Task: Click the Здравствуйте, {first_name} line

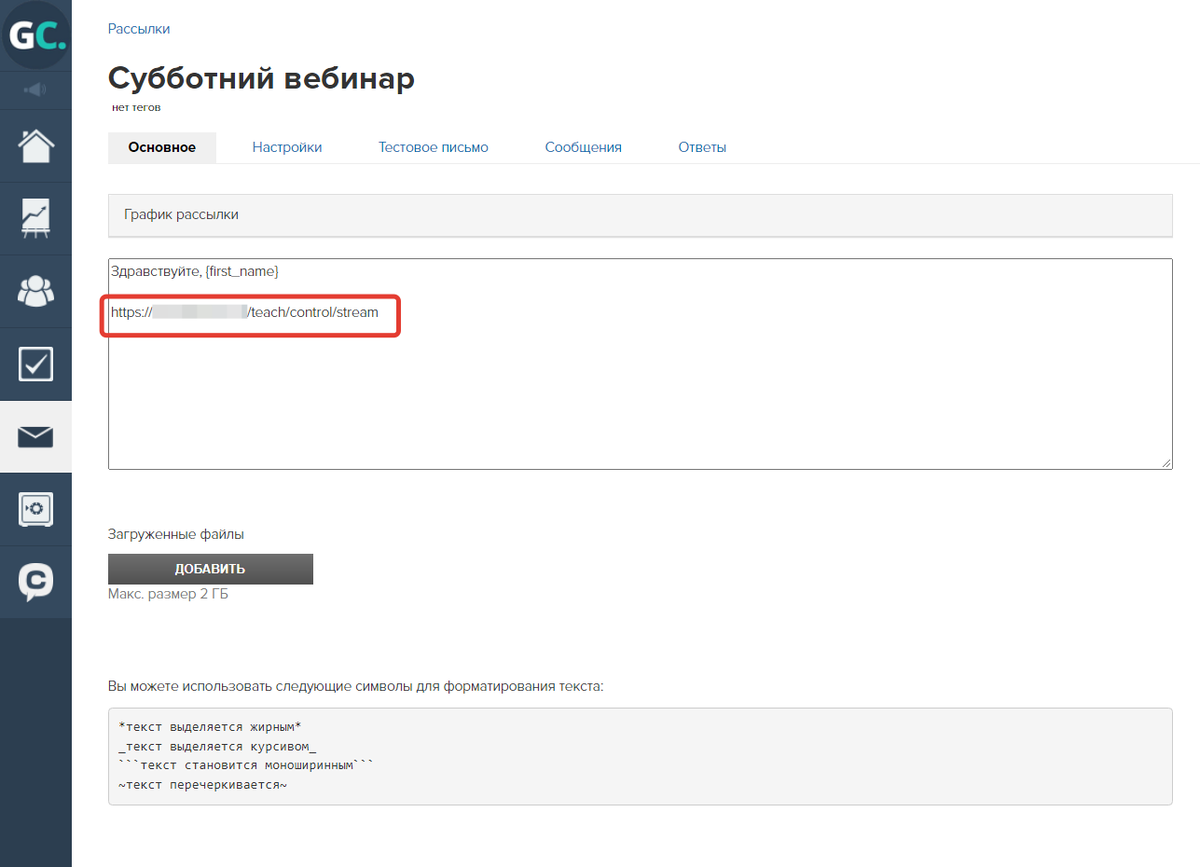Action: [x=195, y=271]
